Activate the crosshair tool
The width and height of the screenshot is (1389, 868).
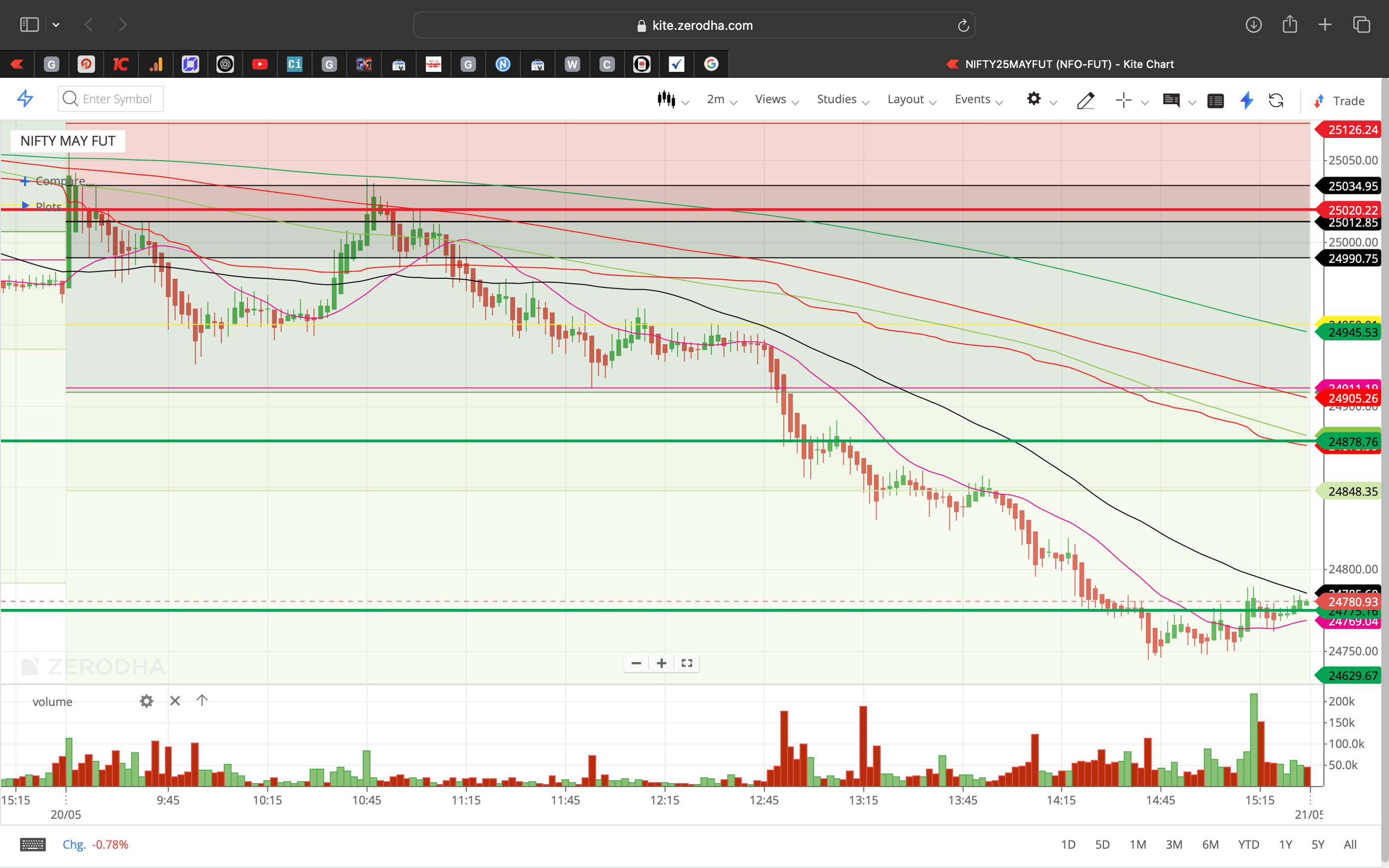click(1123, 100)
